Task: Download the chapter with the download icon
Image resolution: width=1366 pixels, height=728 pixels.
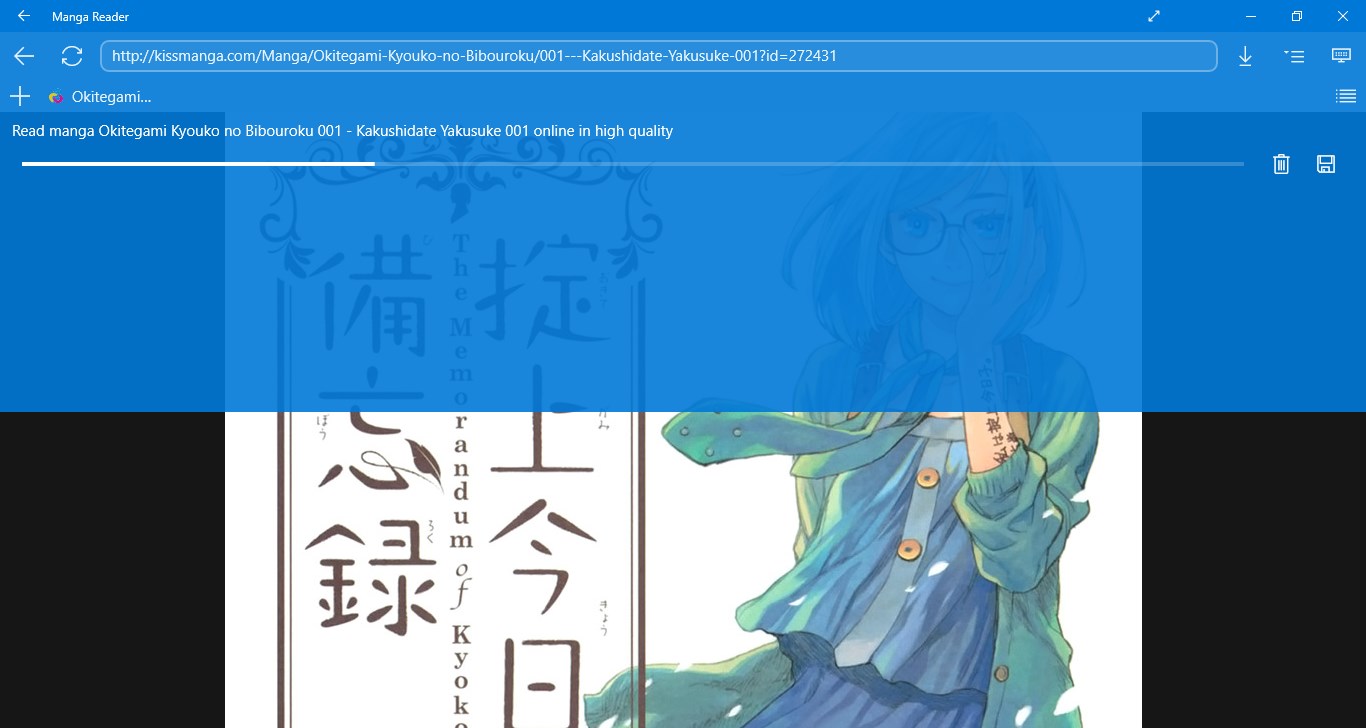Action: point(1245,56)
